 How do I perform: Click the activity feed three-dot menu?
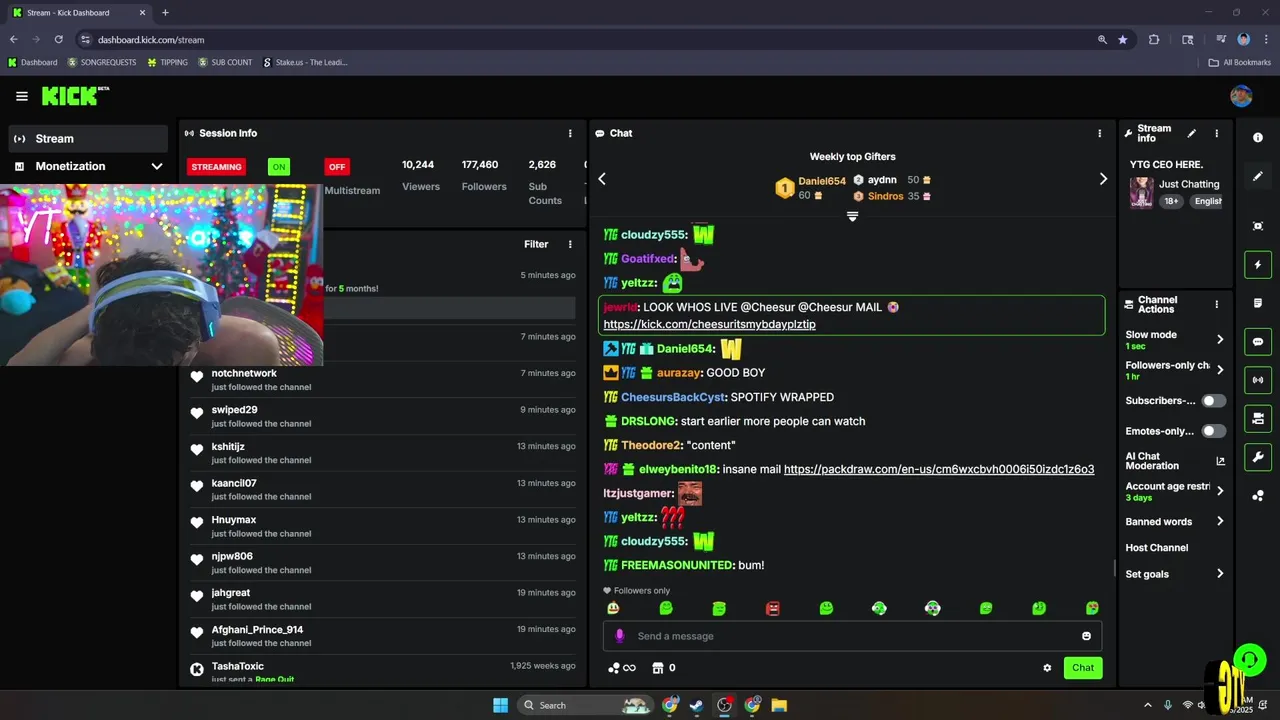570,244
